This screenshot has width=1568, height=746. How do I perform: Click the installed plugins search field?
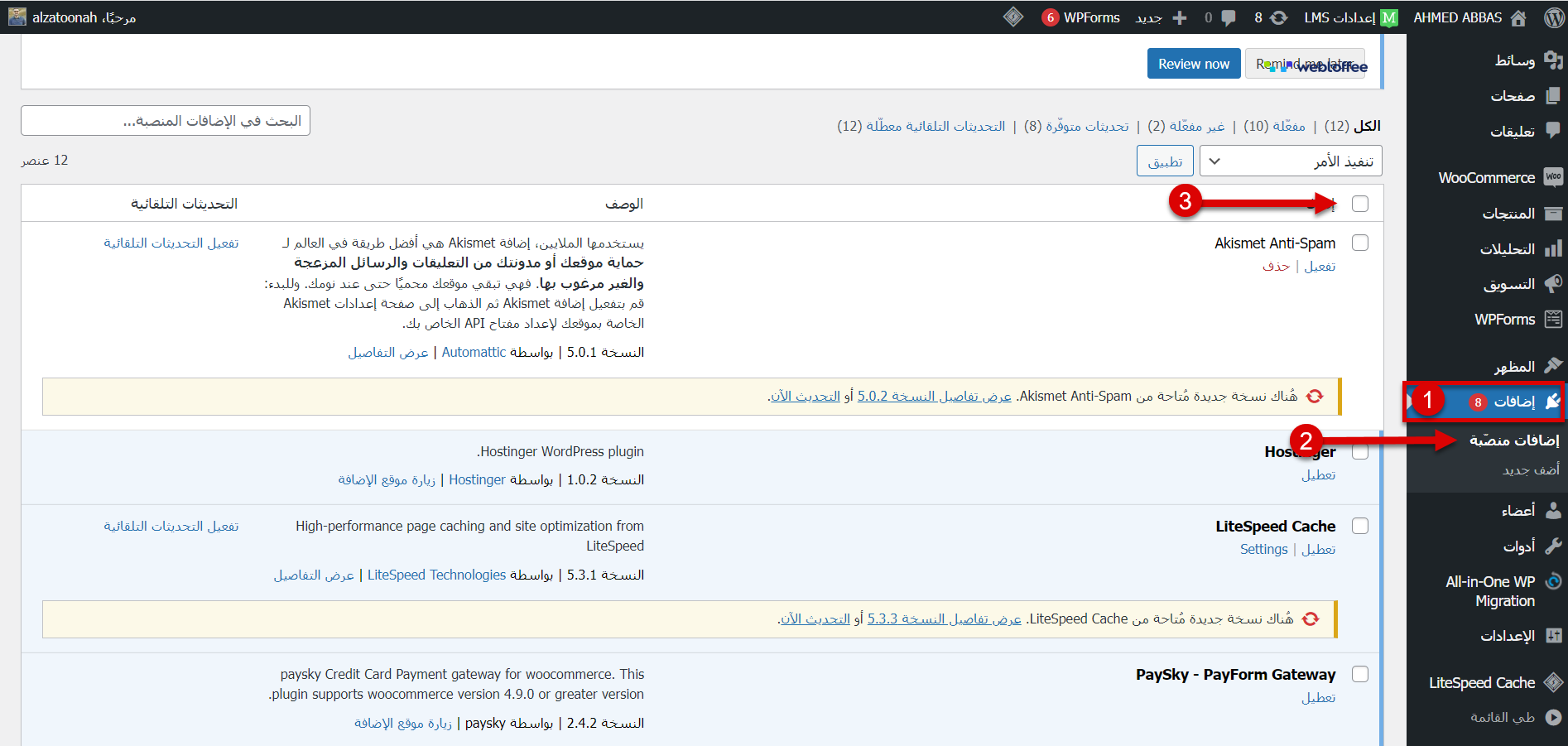point(166,121)
